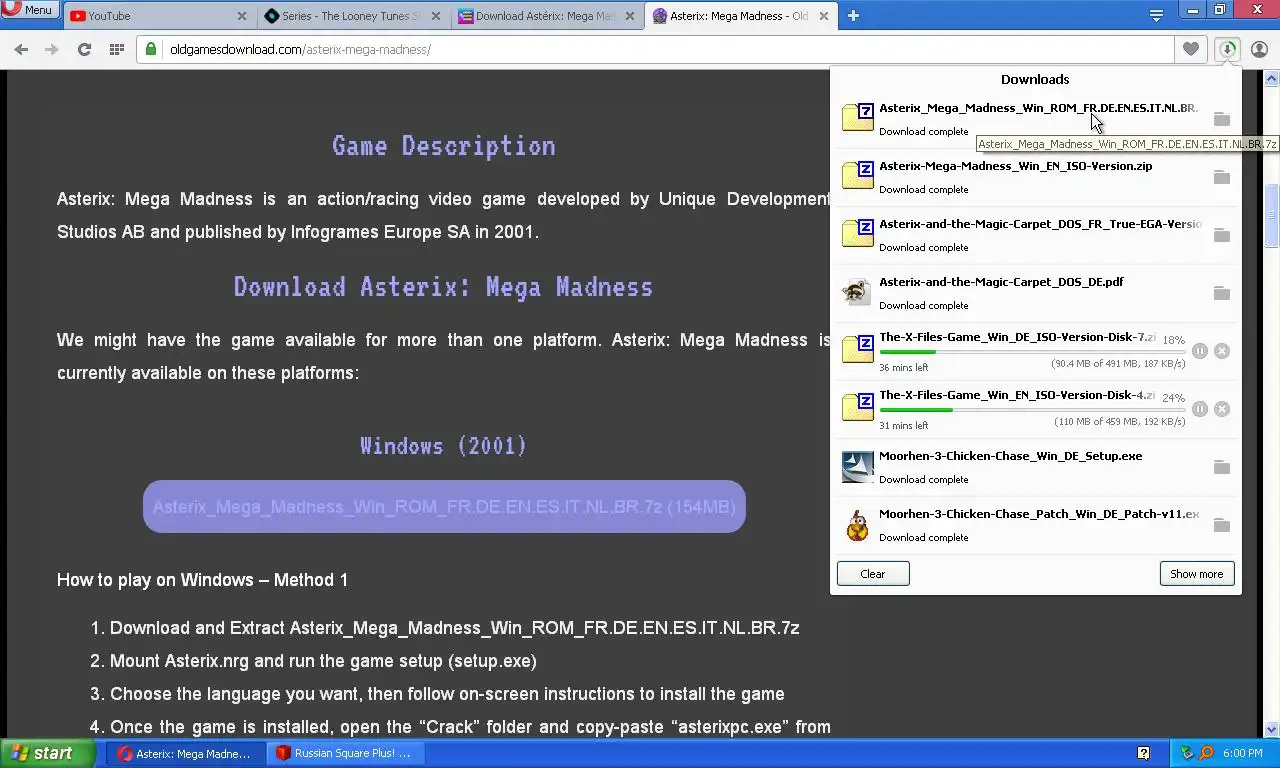Show Magic-Carpet DOS_DE.pdf in folder
The image size is (1280, 768).
pyautogui.click(x=1221, y=293)
